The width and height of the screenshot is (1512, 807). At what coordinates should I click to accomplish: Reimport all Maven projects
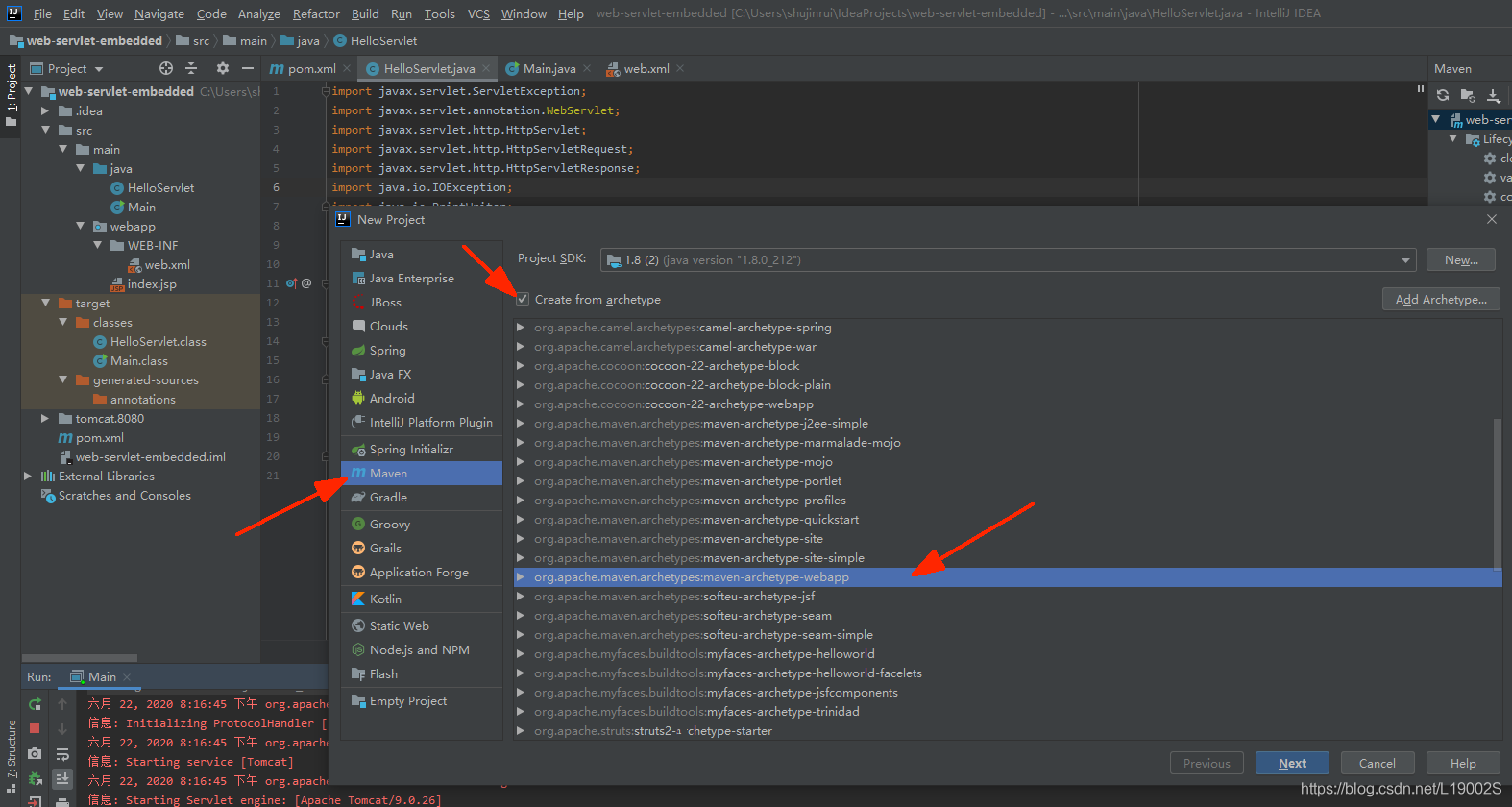click(1443, 95)
